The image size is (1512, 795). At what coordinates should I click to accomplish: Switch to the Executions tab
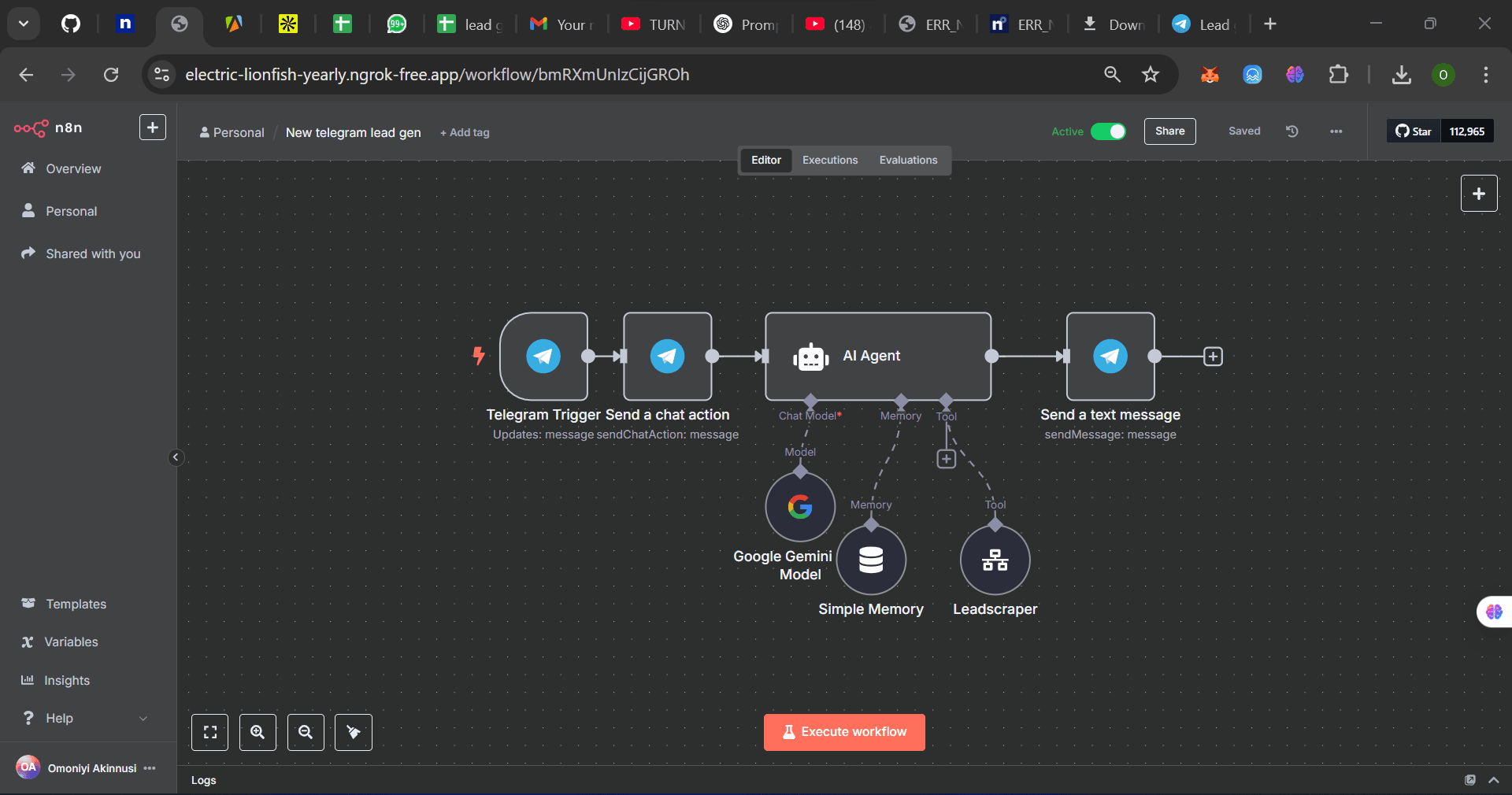pyautogui.click(x=830, y=160)
